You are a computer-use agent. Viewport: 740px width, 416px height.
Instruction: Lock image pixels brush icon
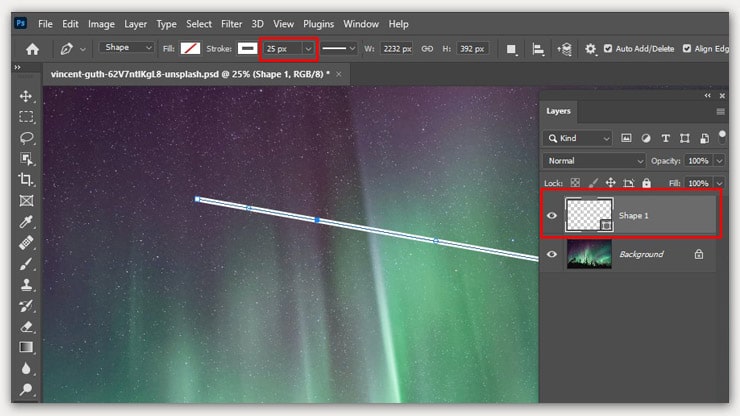point(593,183)
